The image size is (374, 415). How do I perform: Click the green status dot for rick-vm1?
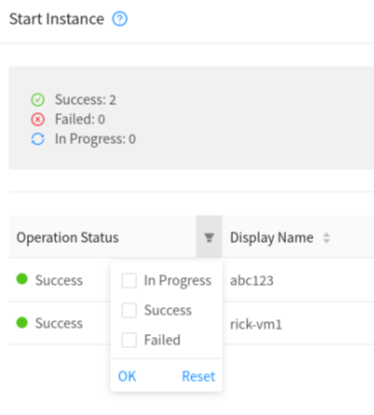pyautogui.click(x=22, y=322)
